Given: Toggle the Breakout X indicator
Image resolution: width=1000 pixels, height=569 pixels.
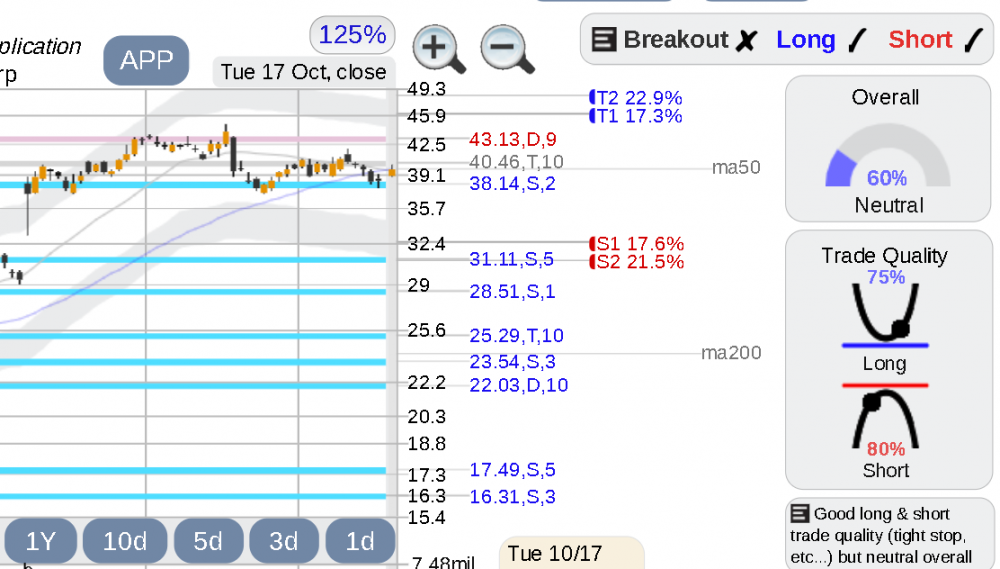Looking at the screenshot, I should (x=746, y=40).
